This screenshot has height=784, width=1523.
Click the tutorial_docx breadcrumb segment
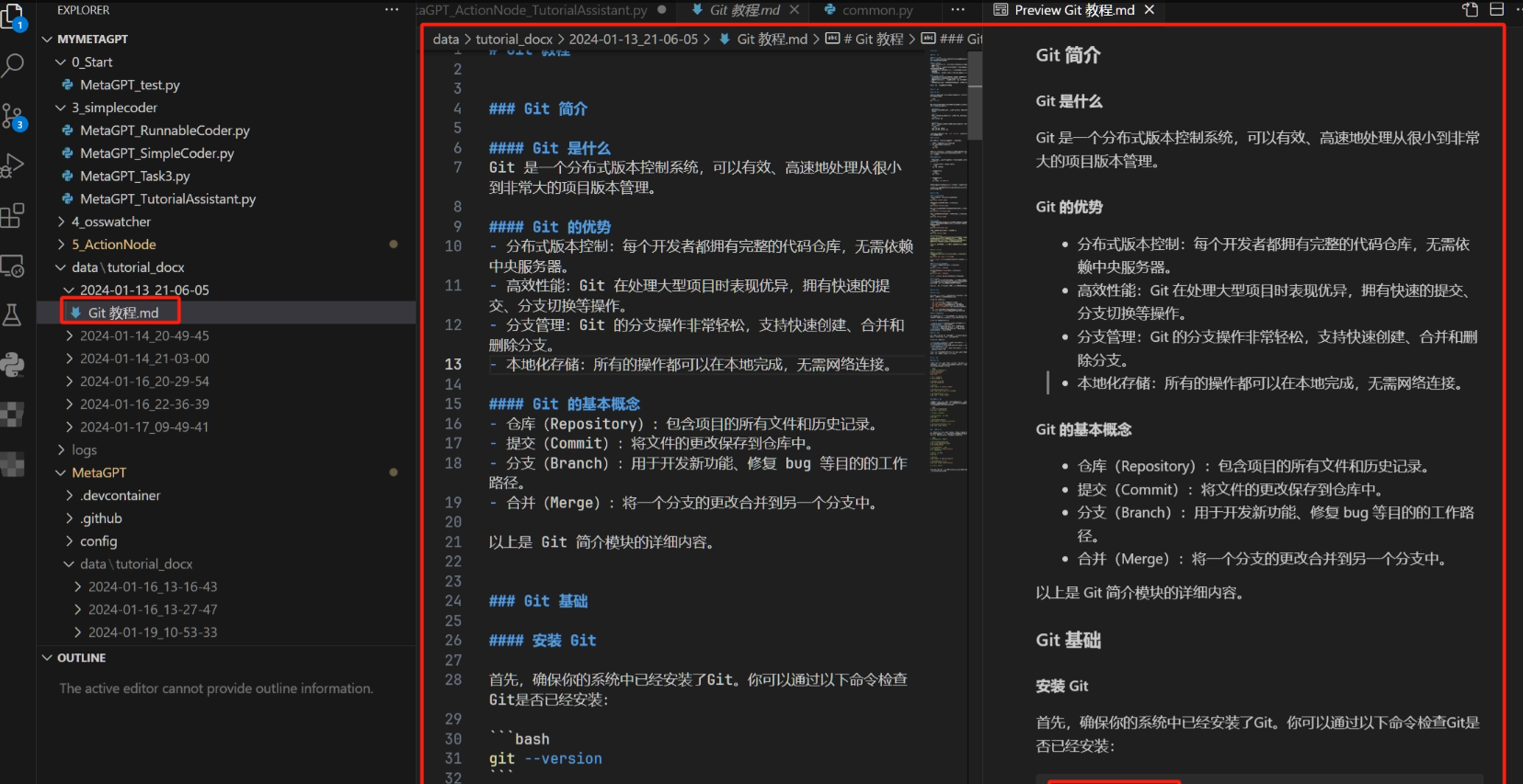point(514,39)
